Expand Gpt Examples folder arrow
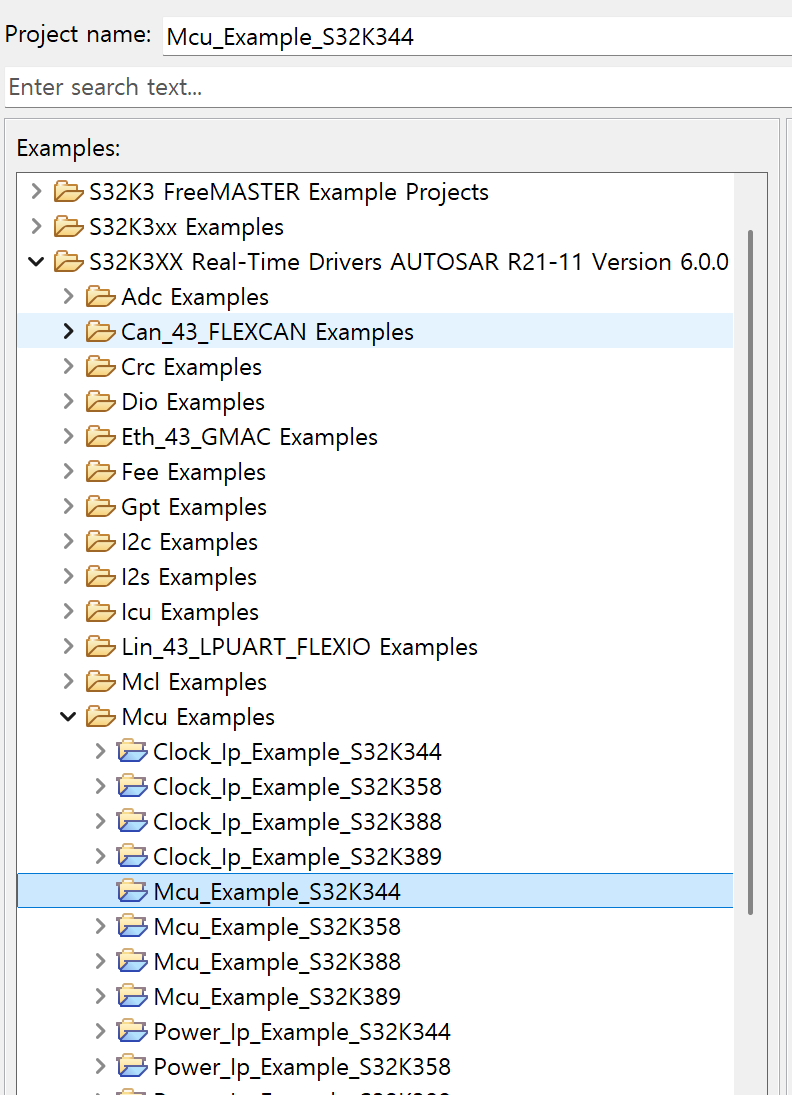Viewport: 792px width, 1095px height. (x=68, y=506)
